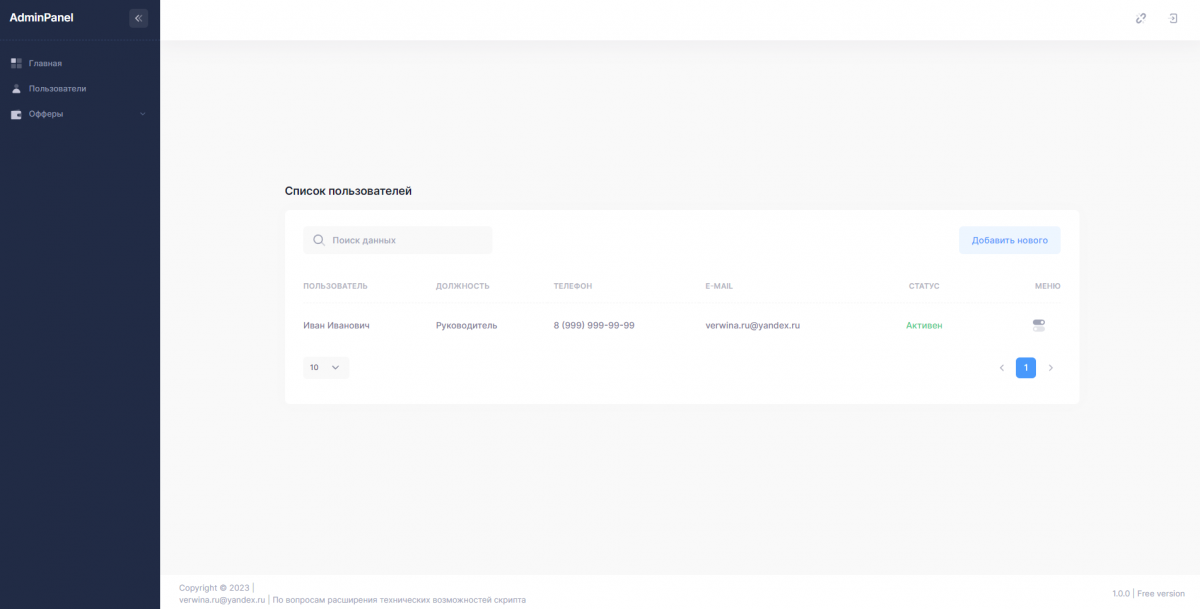Click into the Поиск данных search field
1200x609 pixels.
(405, 240)
